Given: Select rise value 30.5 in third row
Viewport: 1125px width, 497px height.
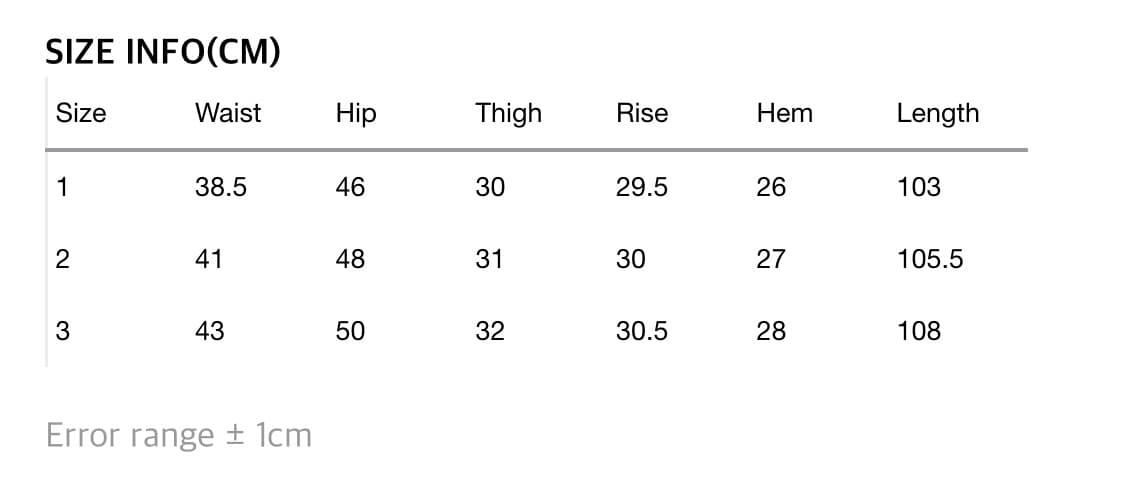Looking at the screenshot, I should click(x=642, y=331).
